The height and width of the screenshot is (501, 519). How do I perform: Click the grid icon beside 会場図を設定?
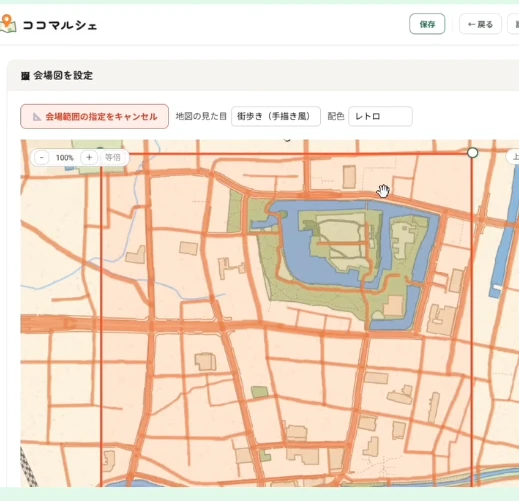coord(25,76)
